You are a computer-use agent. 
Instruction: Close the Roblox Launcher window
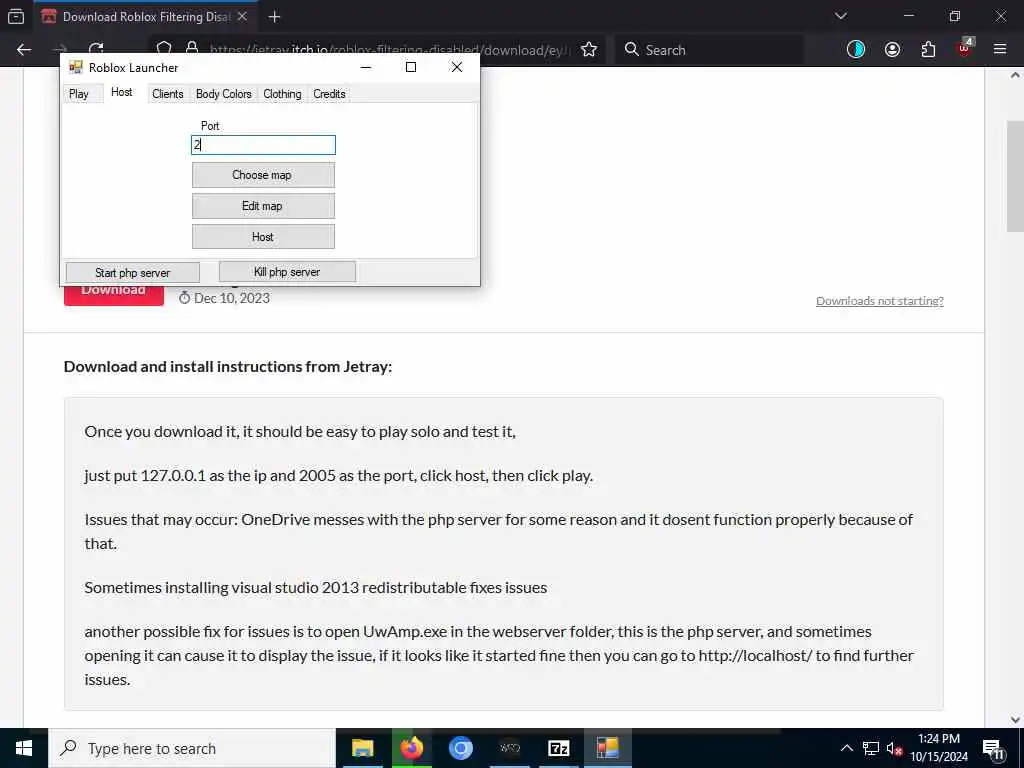(x=457, y=67)
